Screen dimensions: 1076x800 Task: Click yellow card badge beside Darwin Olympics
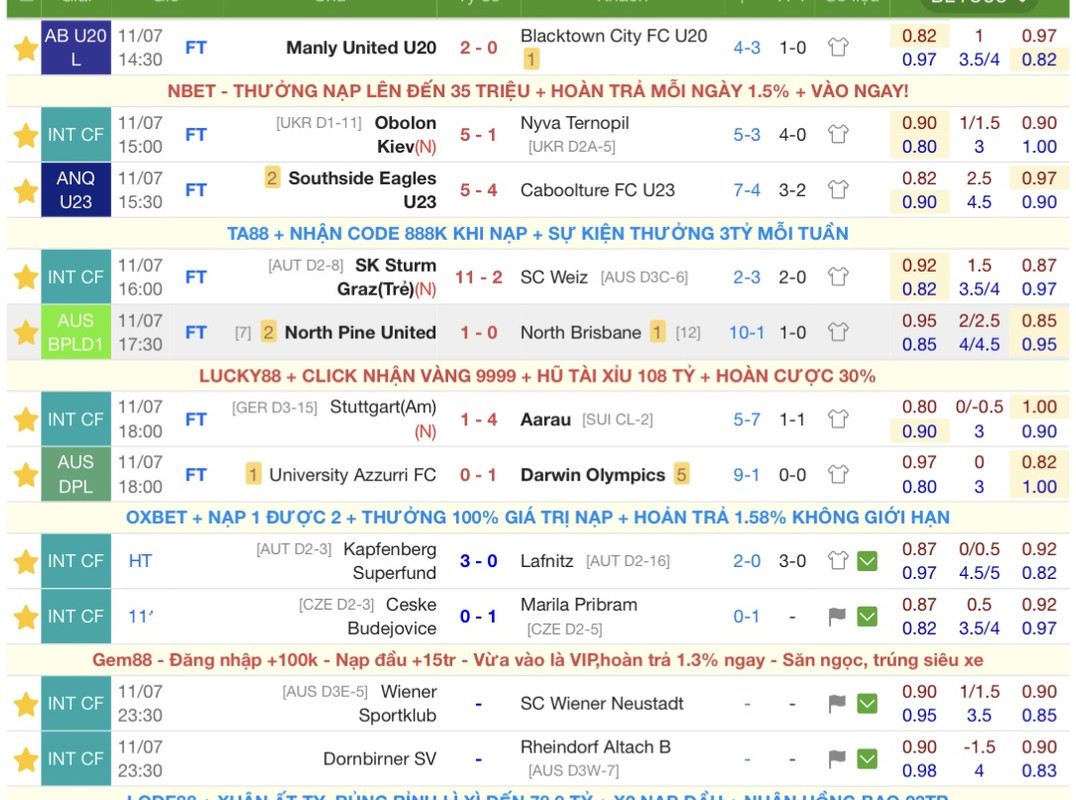pyautogui.click(x=681, y=474)
